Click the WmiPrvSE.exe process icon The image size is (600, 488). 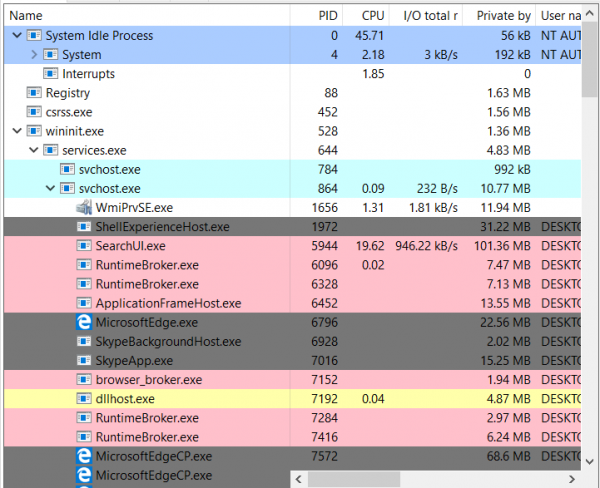click(x=84, y=208)
